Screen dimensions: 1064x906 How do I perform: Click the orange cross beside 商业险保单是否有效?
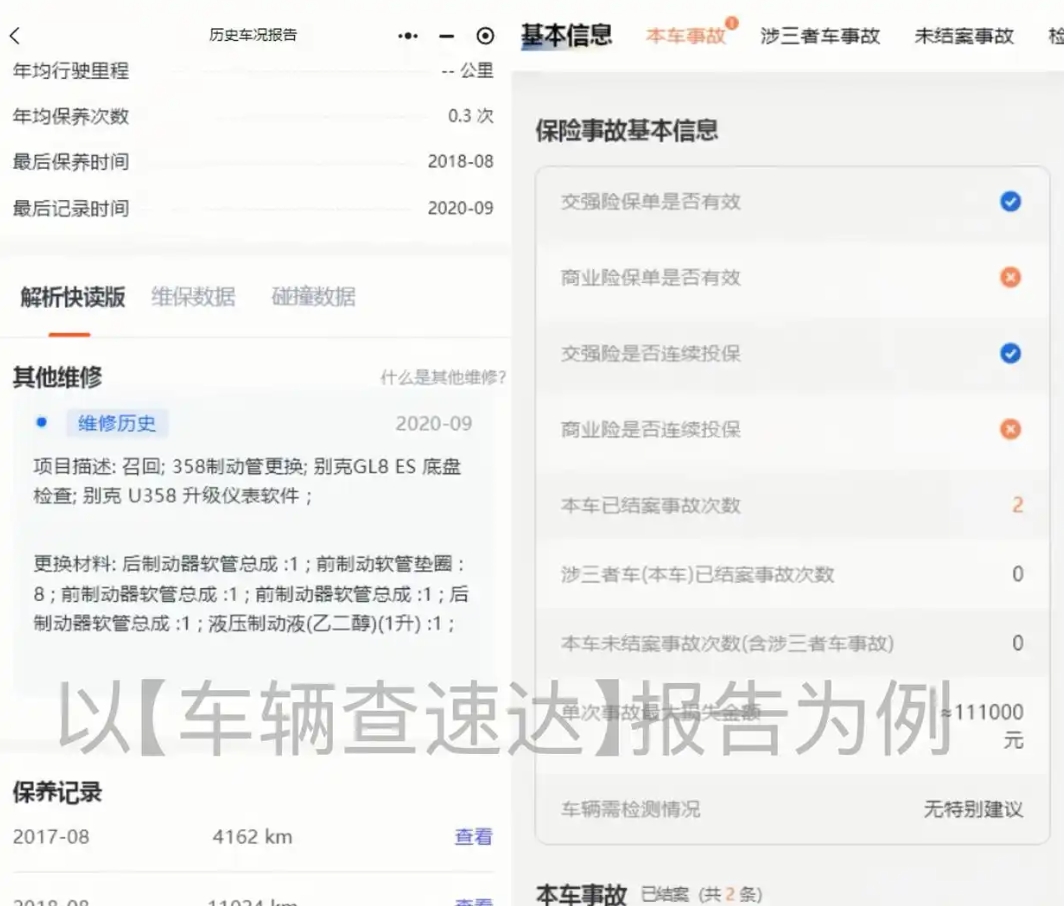pyautogui.click(x=1010, y=277)
